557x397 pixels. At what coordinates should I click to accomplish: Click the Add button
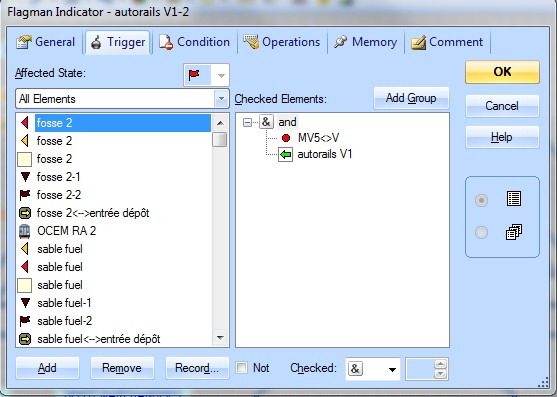(47, 368)
